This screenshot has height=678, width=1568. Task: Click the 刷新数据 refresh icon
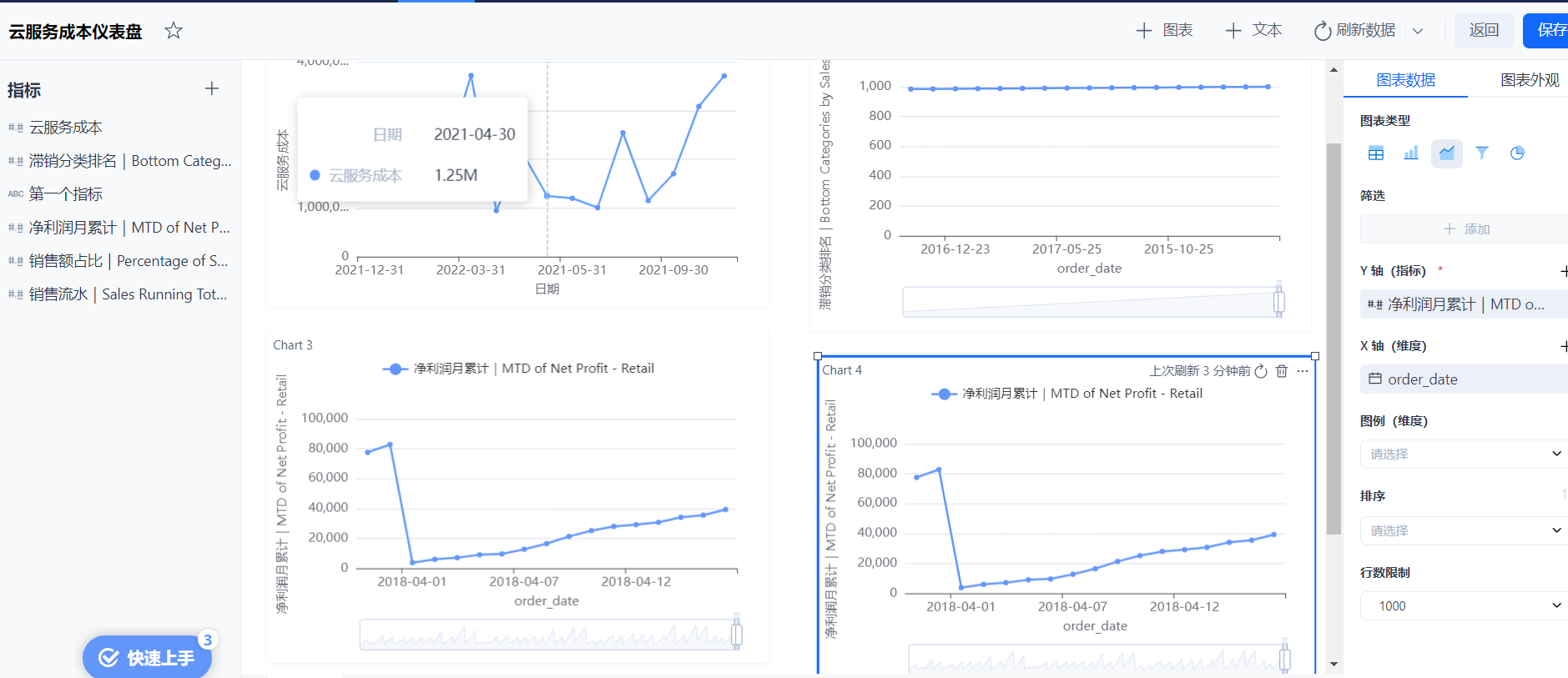1322,31
